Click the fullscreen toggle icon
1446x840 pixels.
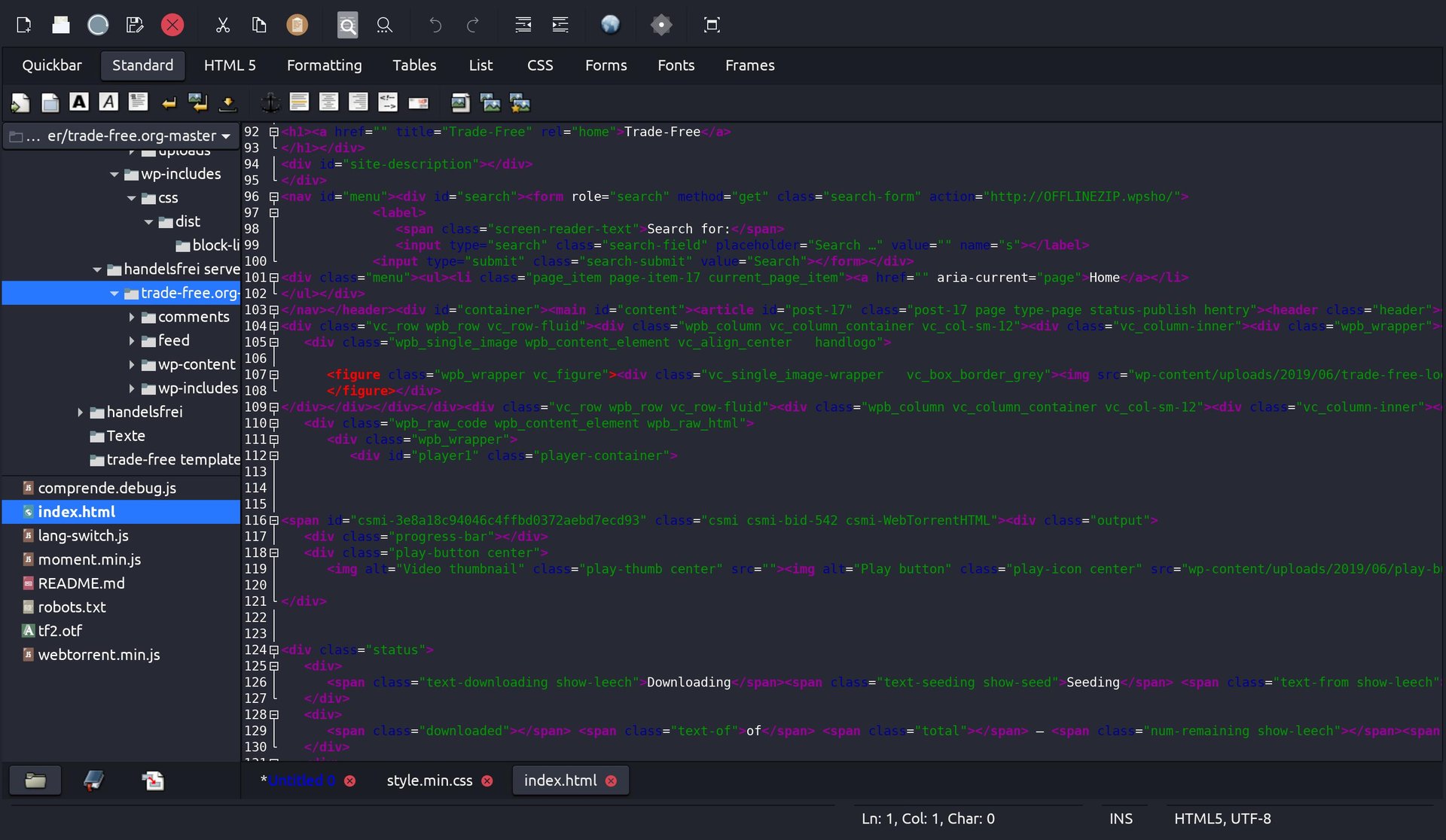click(711, 25)
